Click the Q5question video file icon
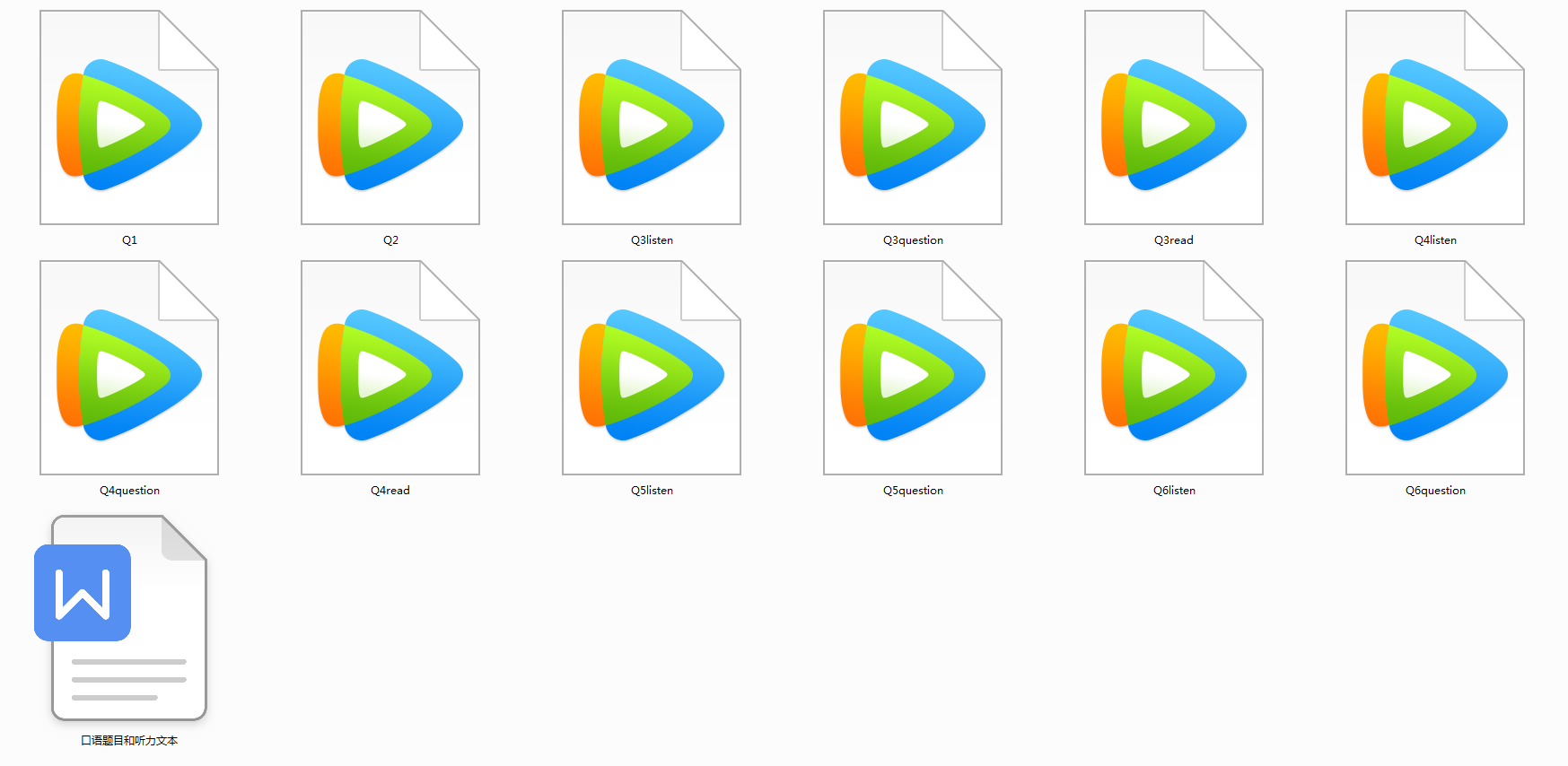1568x766 pixels. (x=913, y=369)
